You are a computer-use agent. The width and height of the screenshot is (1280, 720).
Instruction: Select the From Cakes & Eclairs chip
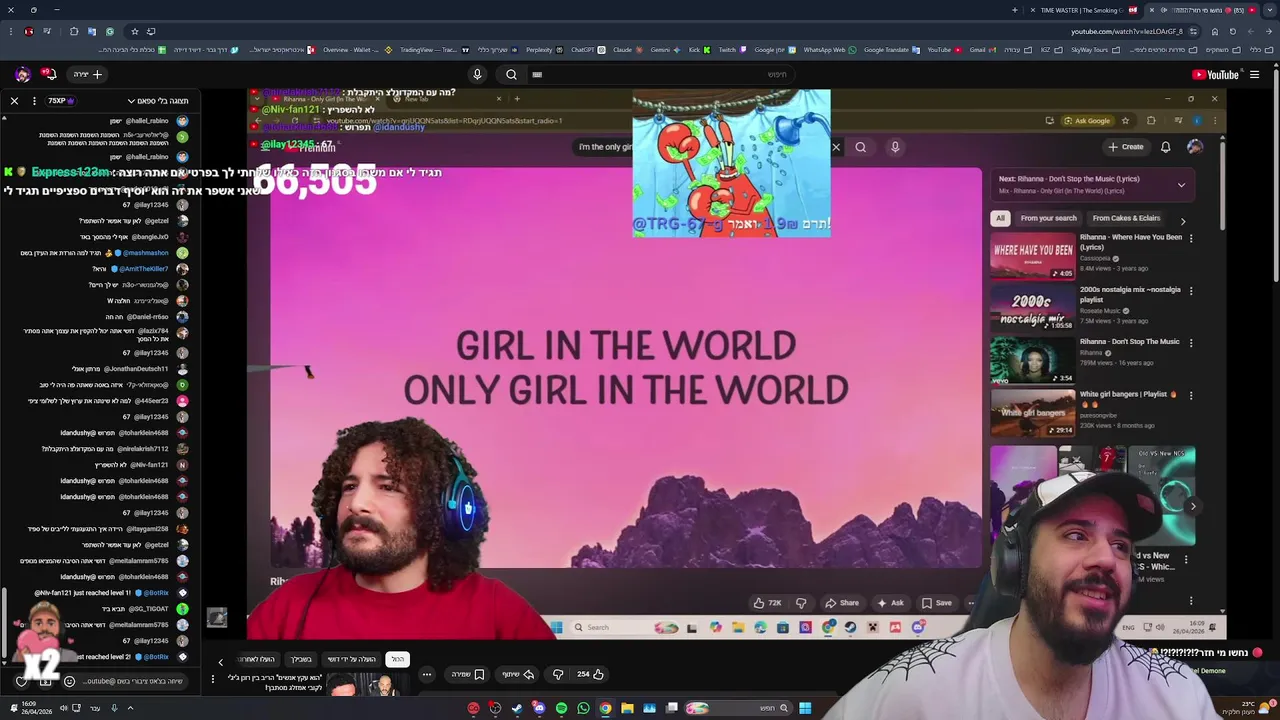coord(1126,218)
